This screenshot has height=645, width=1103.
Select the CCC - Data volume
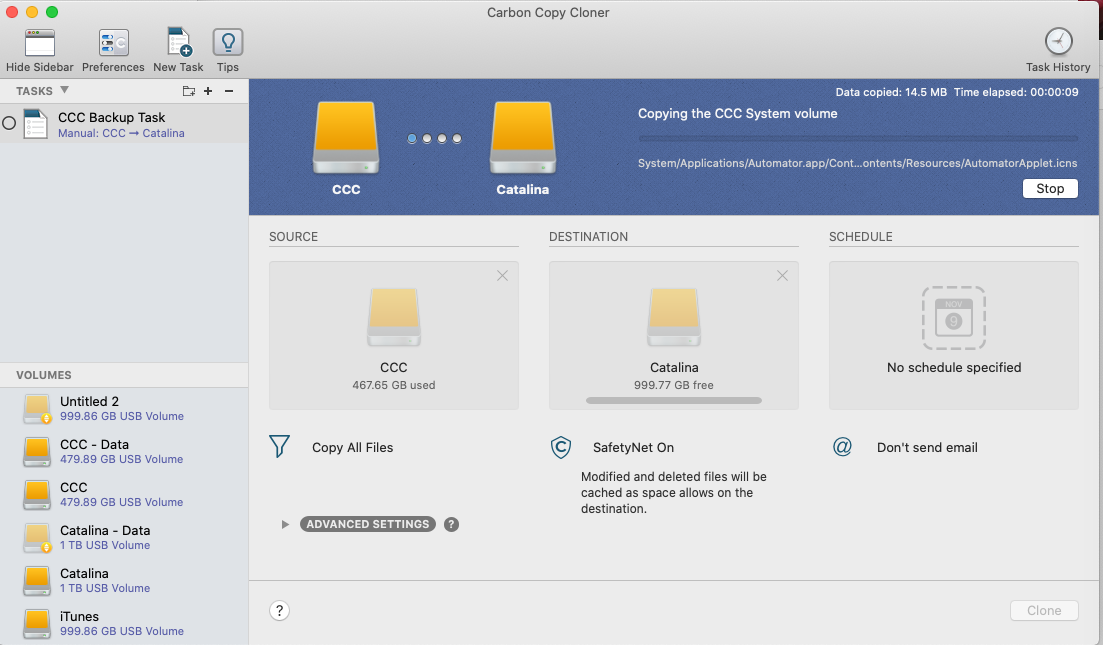tap(124, 452)
